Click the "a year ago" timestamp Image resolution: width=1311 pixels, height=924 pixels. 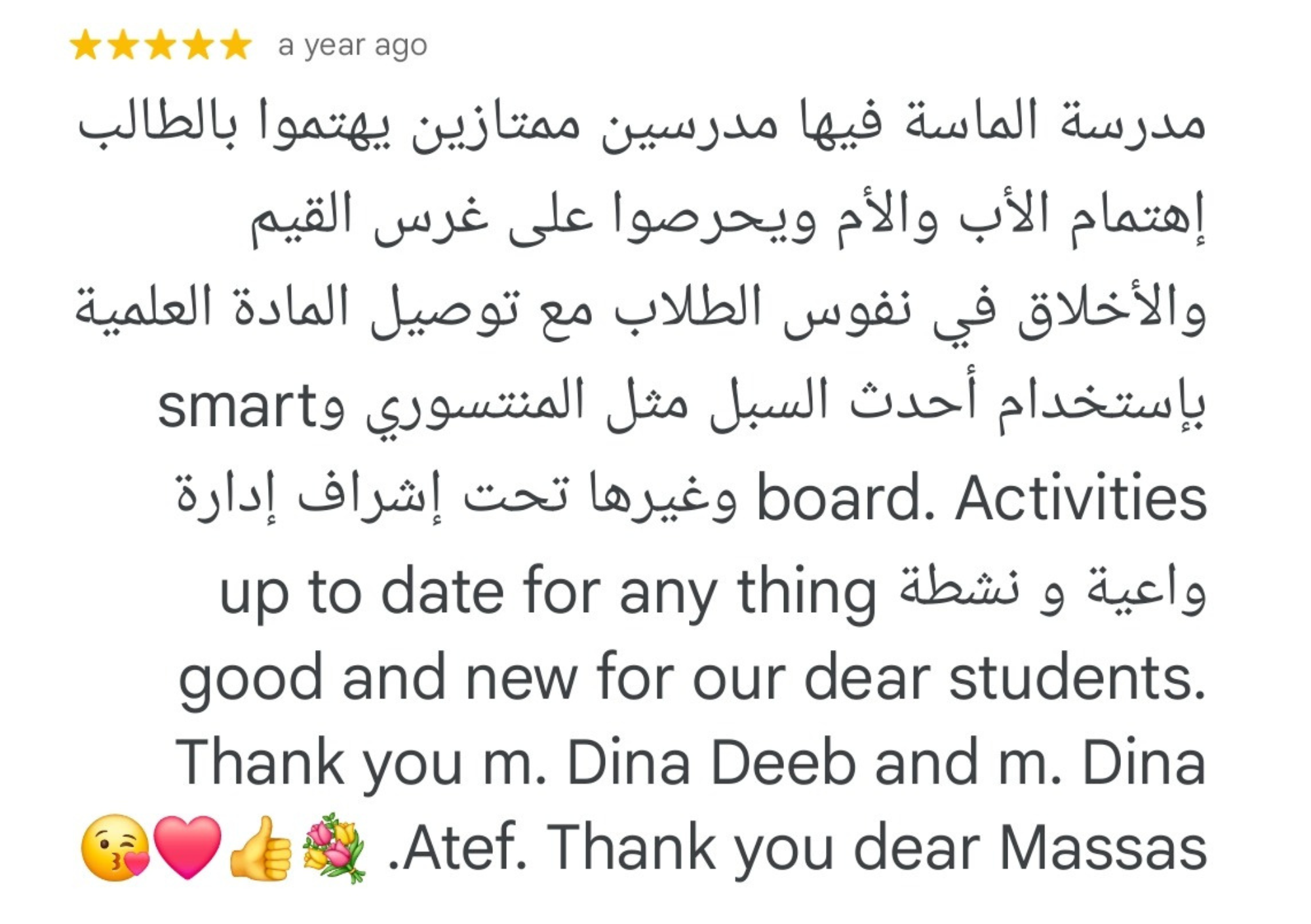pyautogui.click(x=352, y=46)
